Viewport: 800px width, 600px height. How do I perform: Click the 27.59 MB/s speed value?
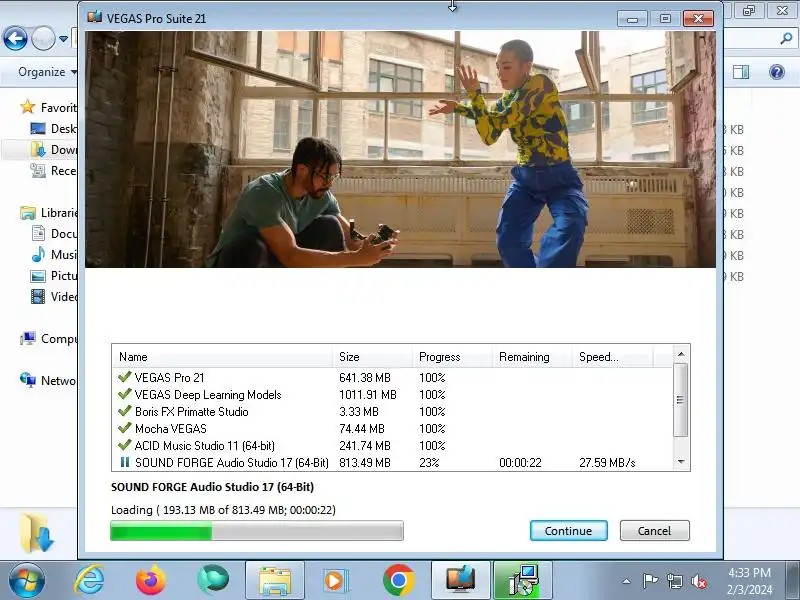[607, 463]
